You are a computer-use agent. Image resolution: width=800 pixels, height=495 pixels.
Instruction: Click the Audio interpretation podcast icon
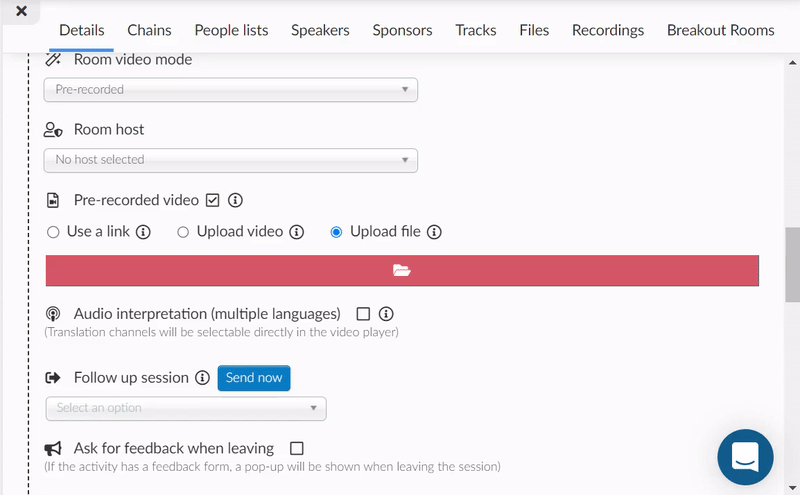point(53,314)
